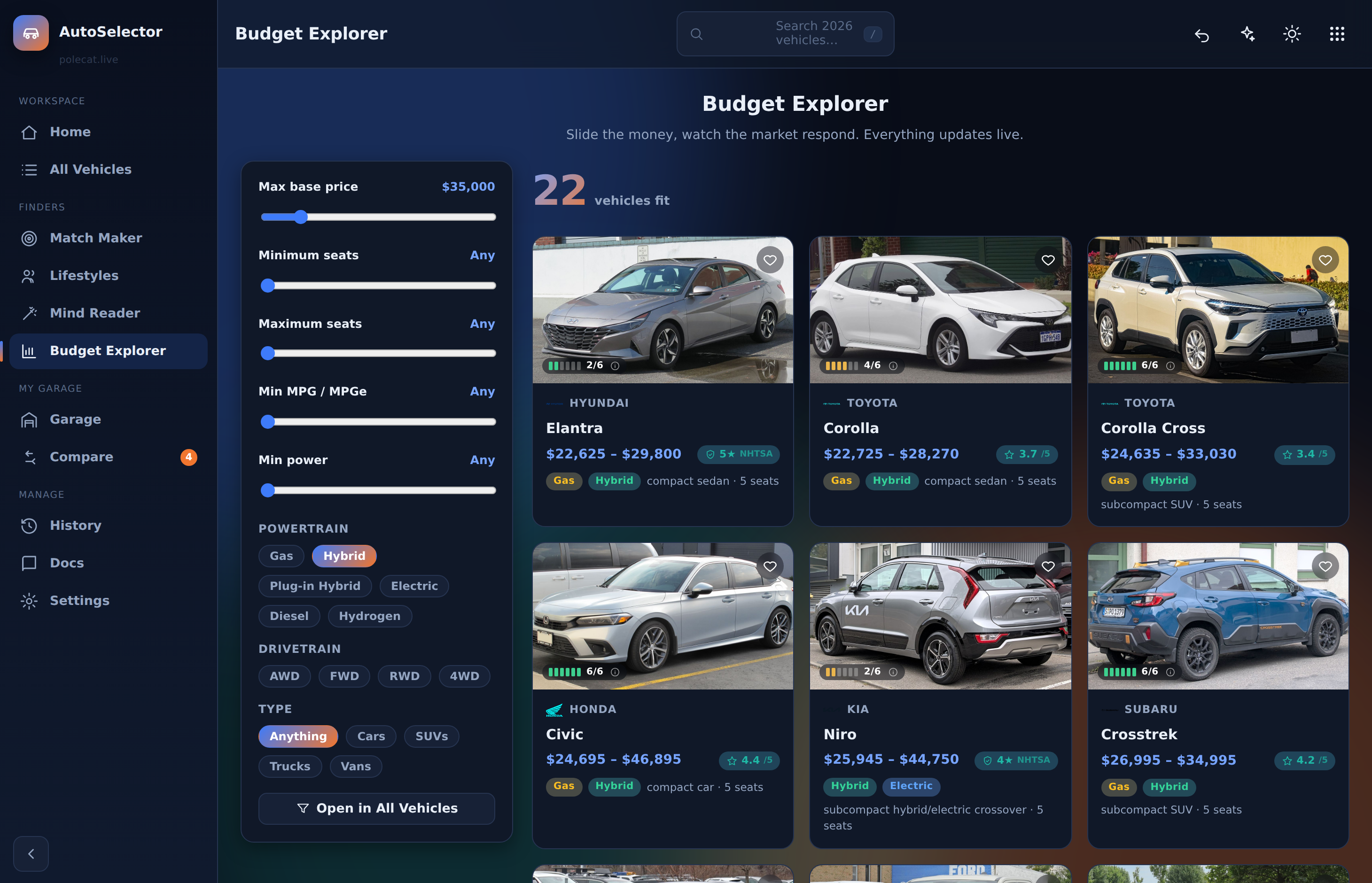Click info icon beside Niro 2/6 score

[893, 672]
